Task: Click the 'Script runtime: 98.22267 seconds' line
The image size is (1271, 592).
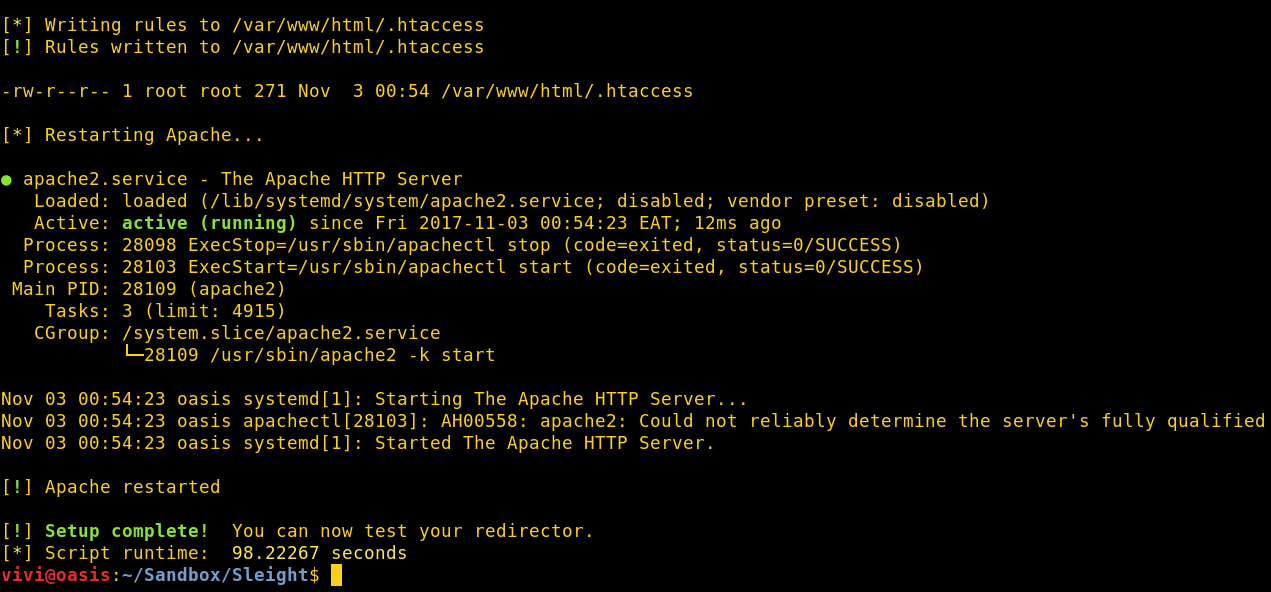Action: tap(204, 553)
